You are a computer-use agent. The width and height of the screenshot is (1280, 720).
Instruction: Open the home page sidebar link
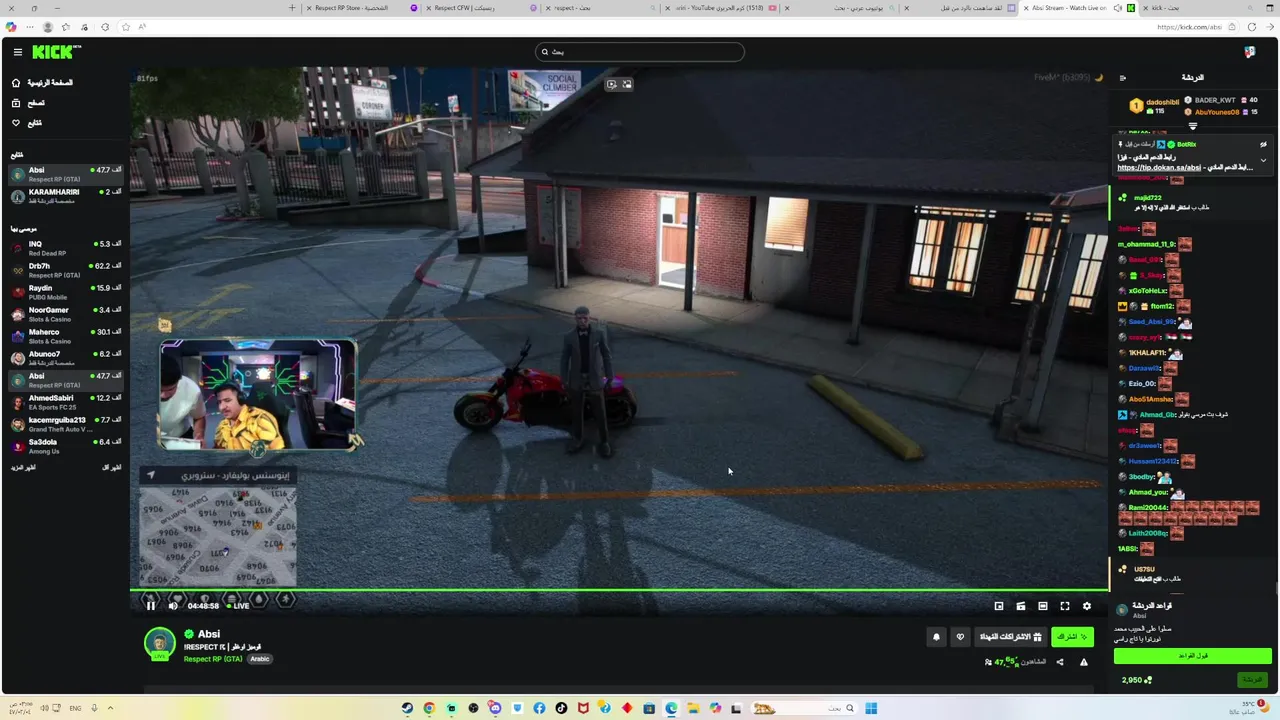[x=42, y=83]
